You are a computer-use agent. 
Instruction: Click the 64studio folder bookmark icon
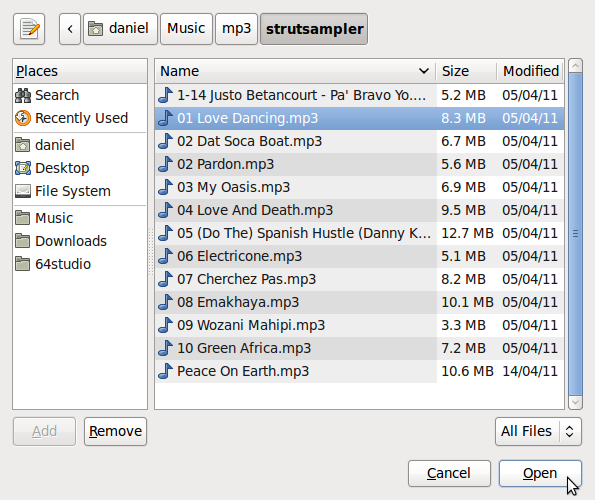tap(23, 264)
